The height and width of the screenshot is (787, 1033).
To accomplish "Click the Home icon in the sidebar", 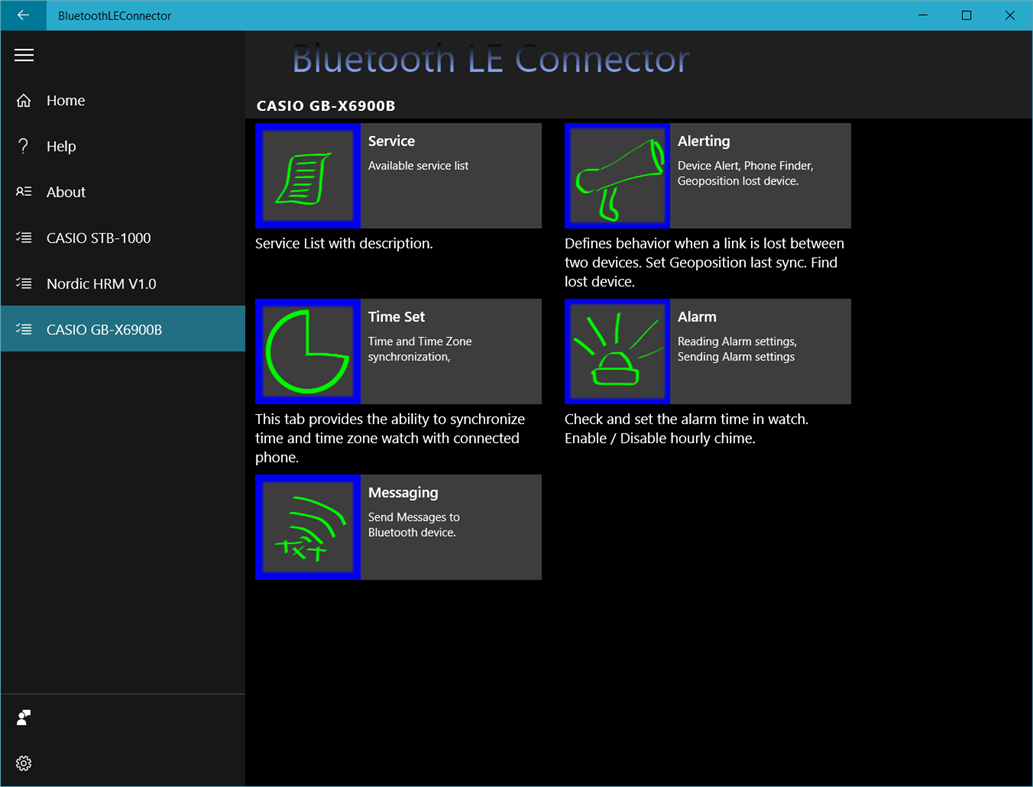I will [23, 100].
